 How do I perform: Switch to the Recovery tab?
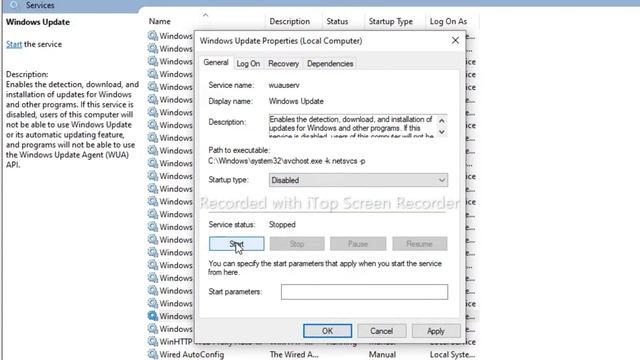(283, 64)
